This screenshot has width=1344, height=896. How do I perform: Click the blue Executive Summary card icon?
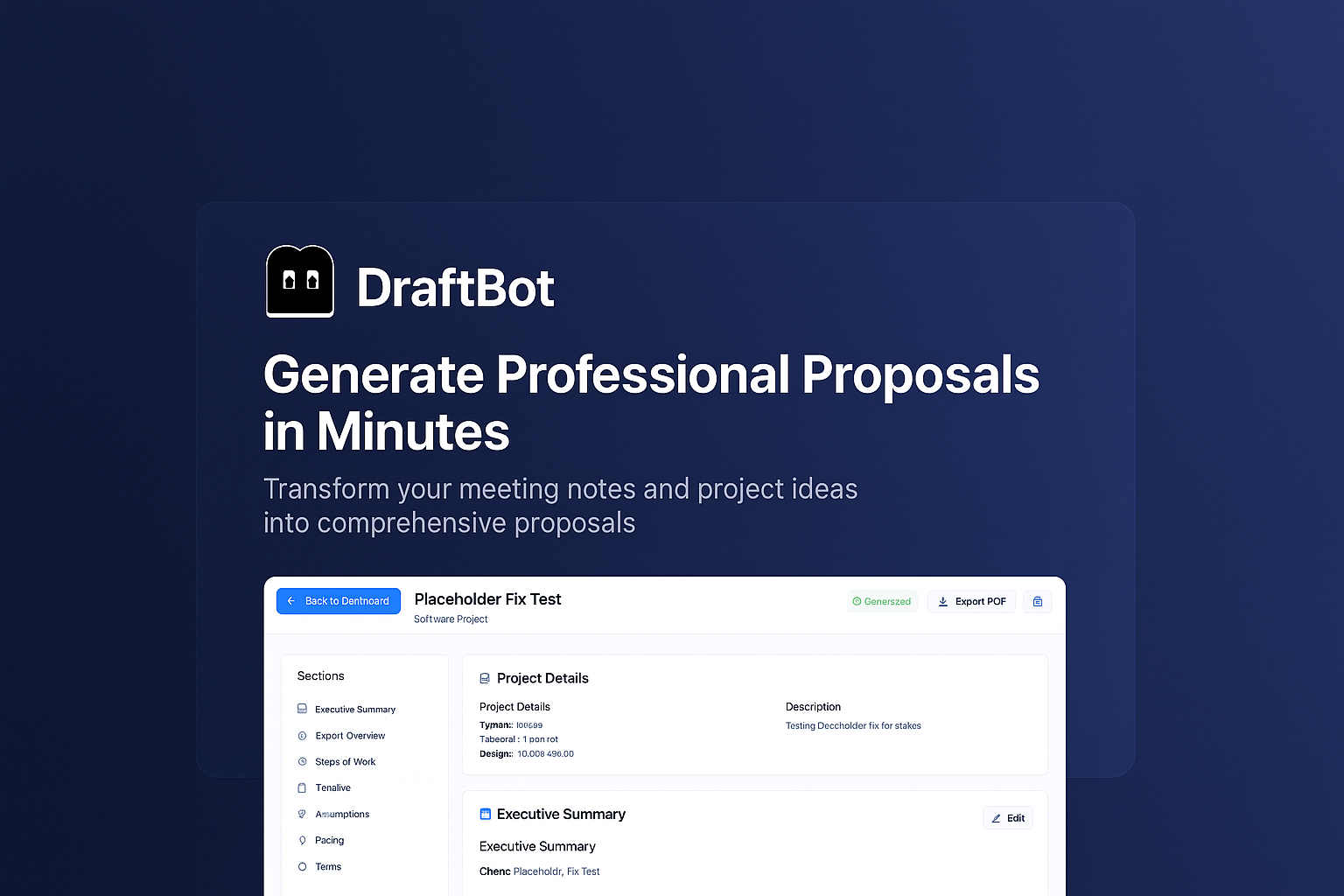point(486,814)
